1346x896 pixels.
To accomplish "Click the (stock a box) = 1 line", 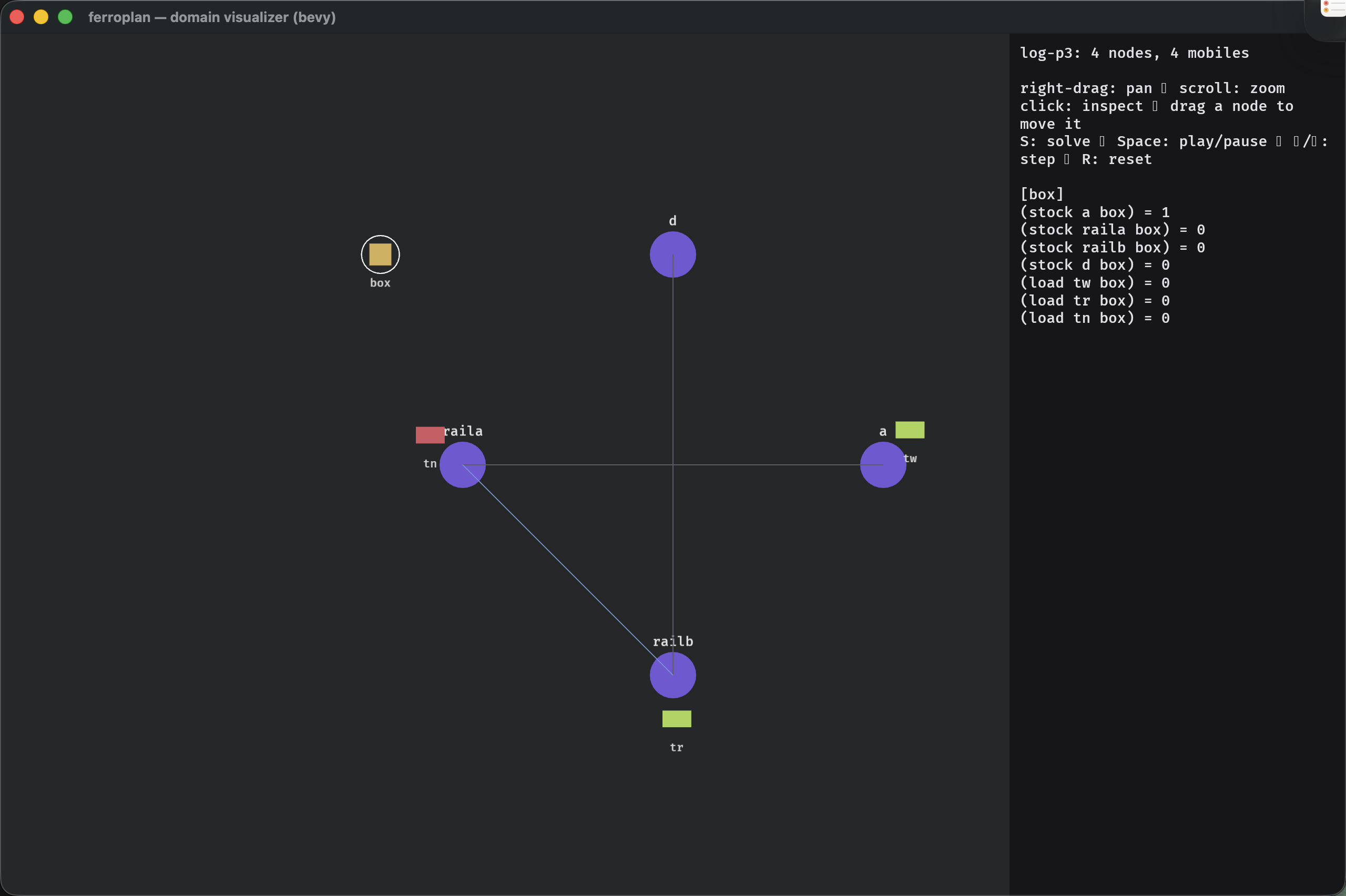I will [x=1095, y=212].
